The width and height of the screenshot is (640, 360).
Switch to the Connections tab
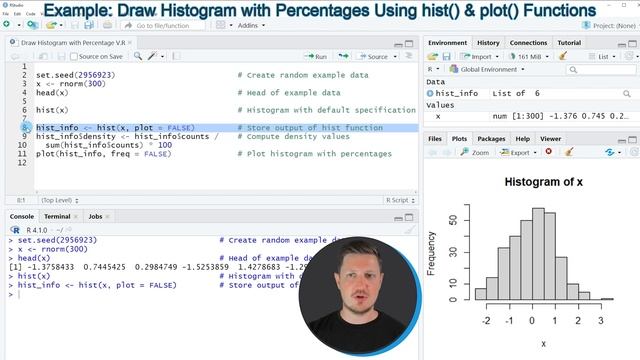tap(528, 42)
